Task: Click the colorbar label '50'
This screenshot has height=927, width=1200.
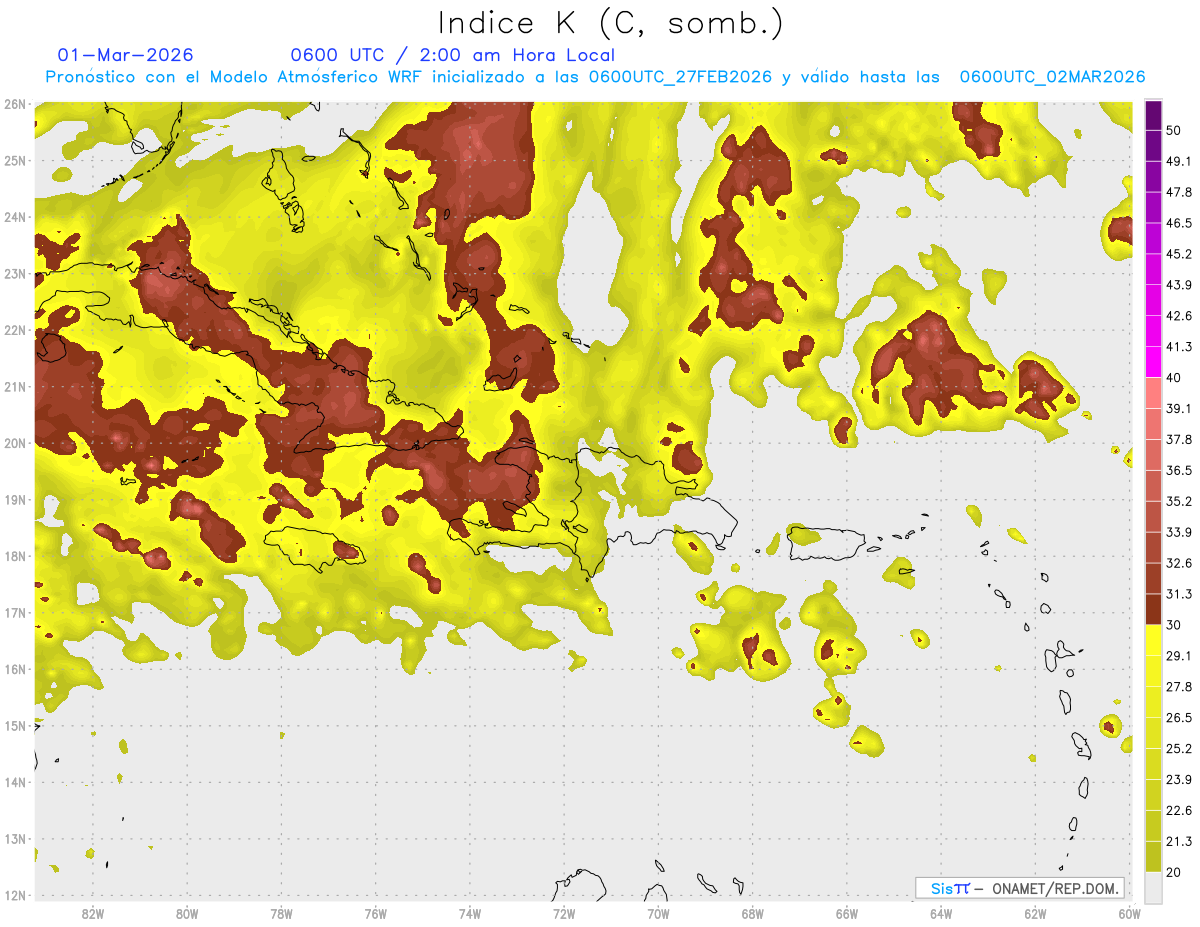Action: 1173,129
